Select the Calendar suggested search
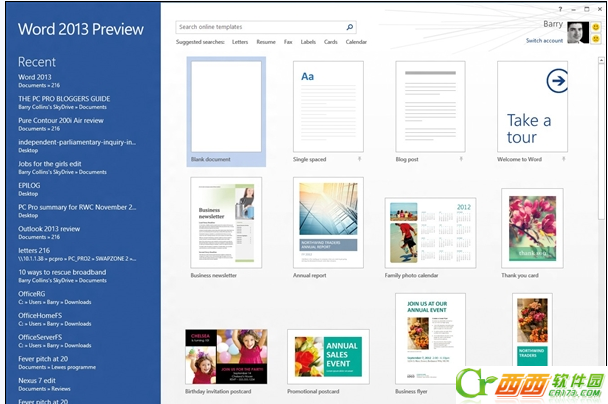608x404 pixels. 356,42
